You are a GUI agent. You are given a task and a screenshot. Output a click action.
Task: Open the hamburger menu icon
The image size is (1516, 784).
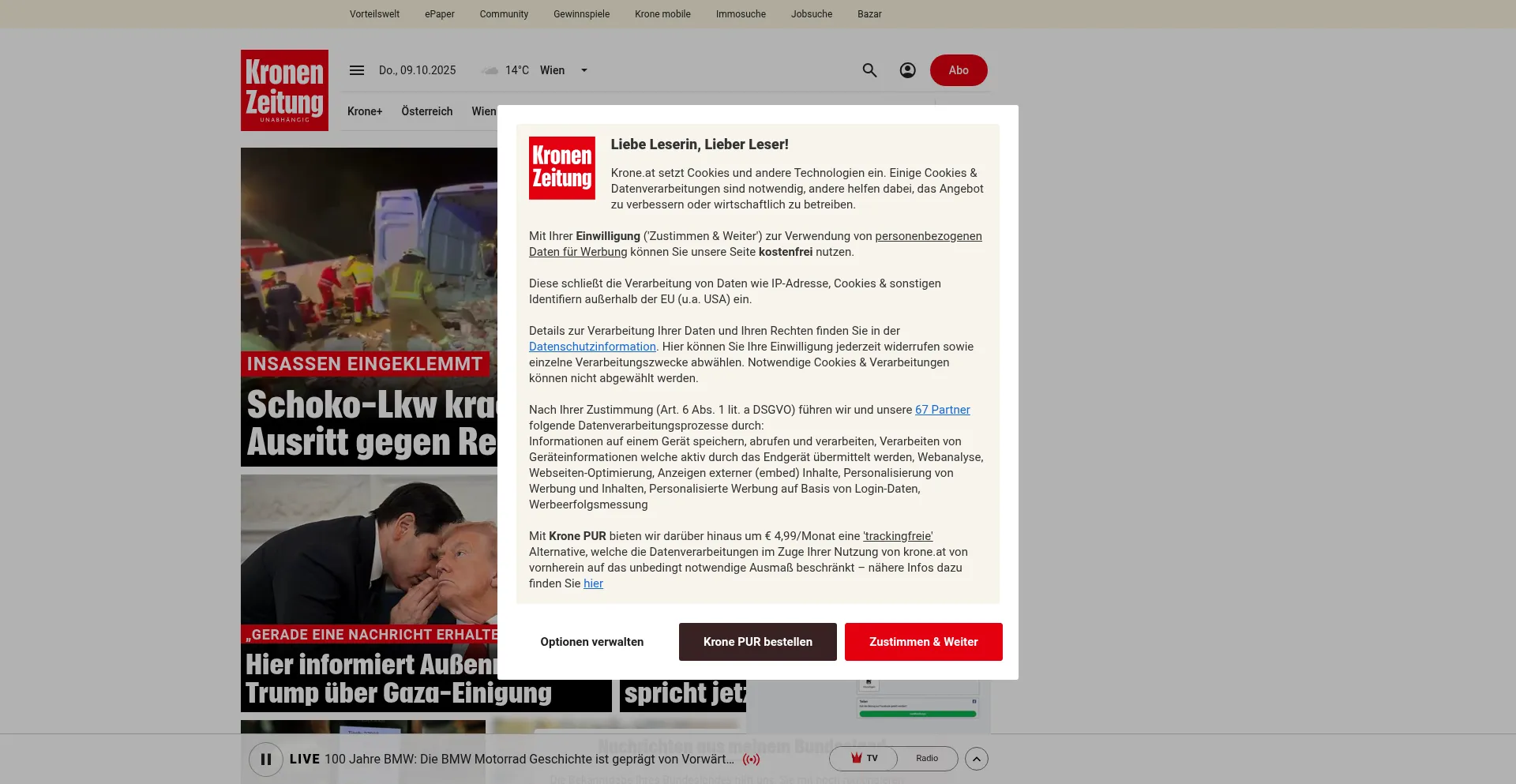(357, 70)
